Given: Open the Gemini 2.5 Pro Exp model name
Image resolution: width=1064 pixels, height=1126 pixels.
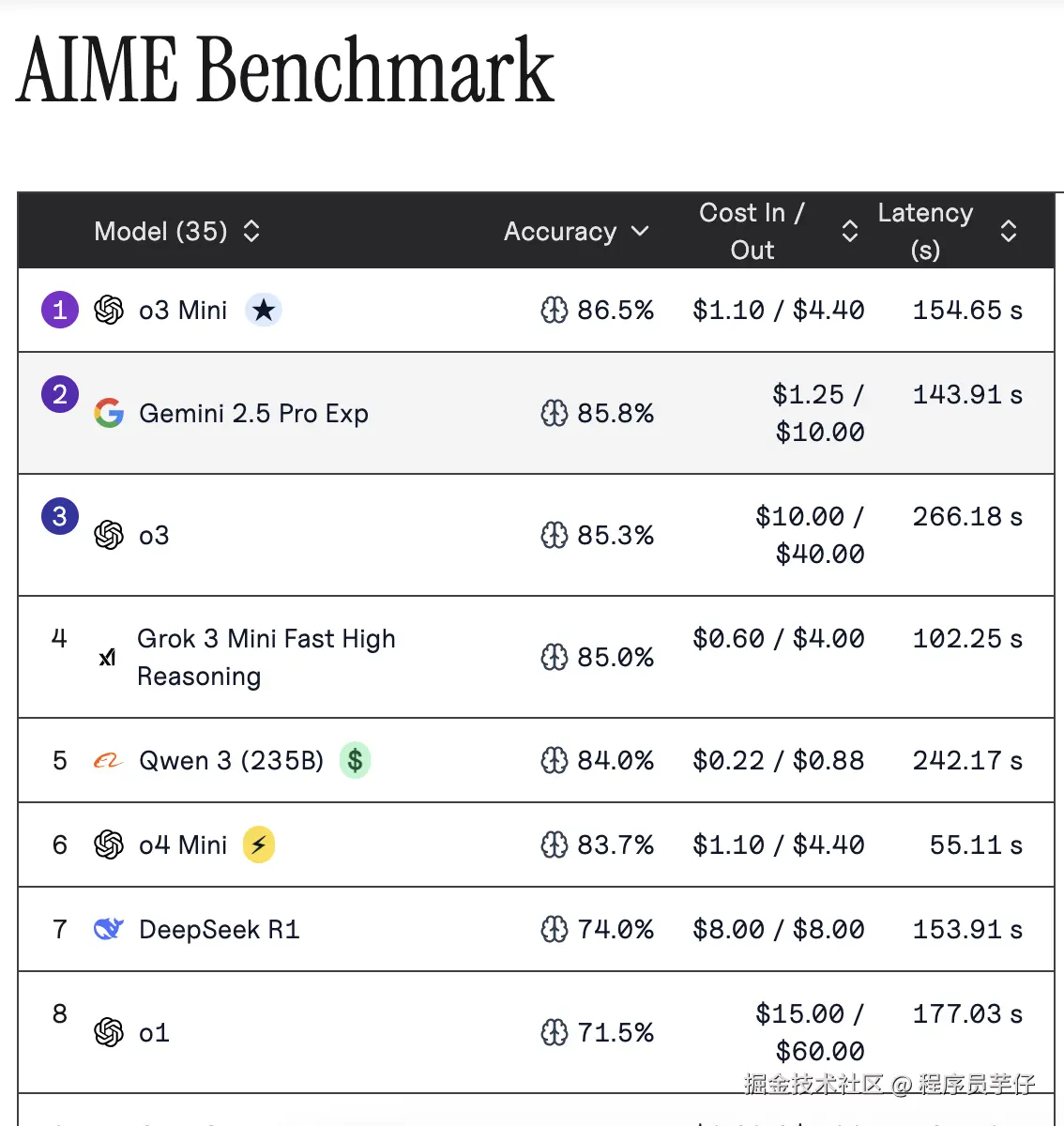Looking at the screenshot, I should [x=253, y=413].
